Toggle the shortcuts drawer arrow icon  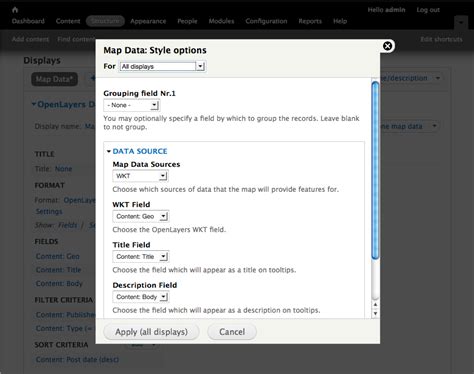click(x=461, y=22)
